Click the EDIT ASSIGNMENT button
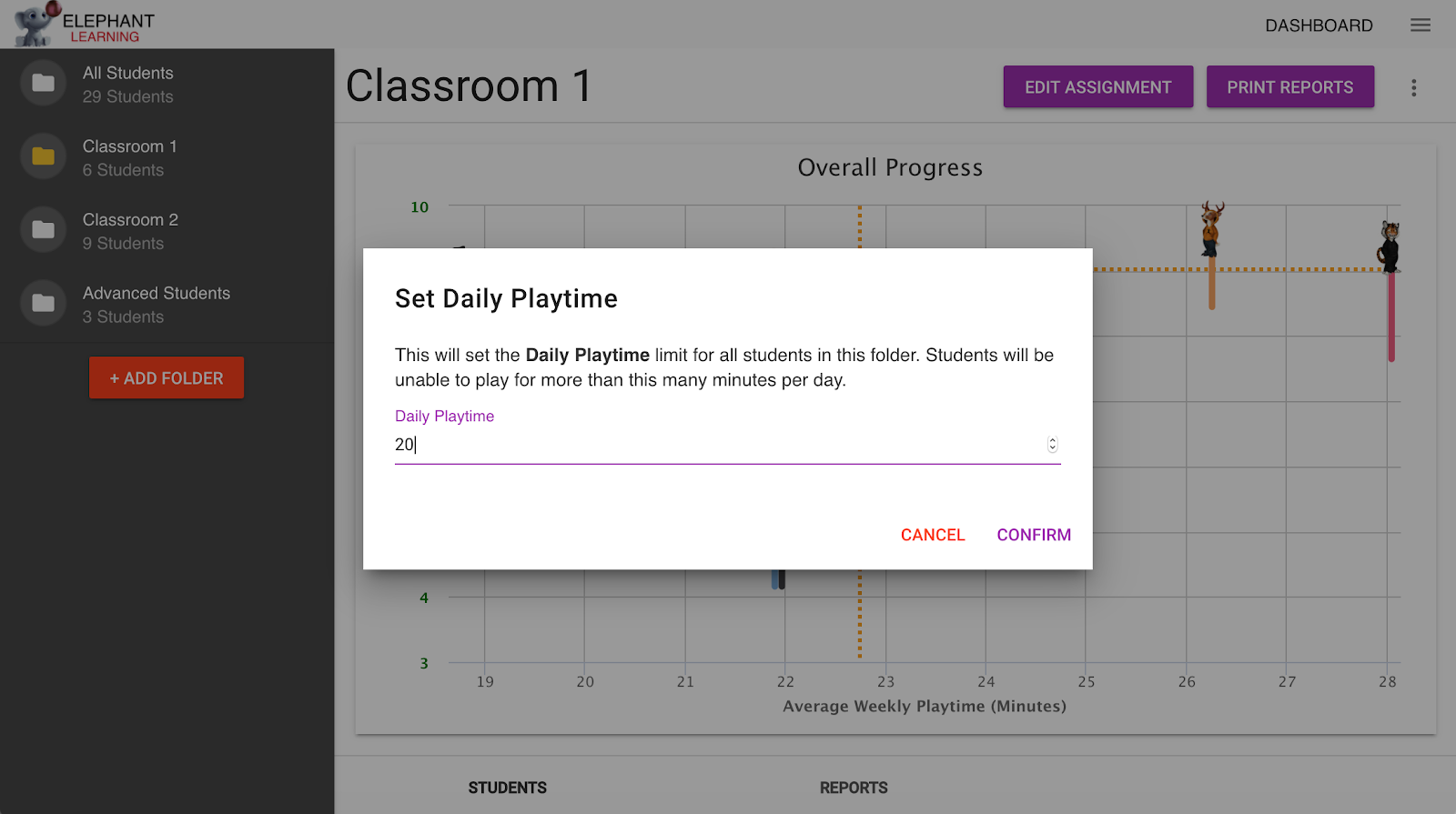 coord(1097,86)
